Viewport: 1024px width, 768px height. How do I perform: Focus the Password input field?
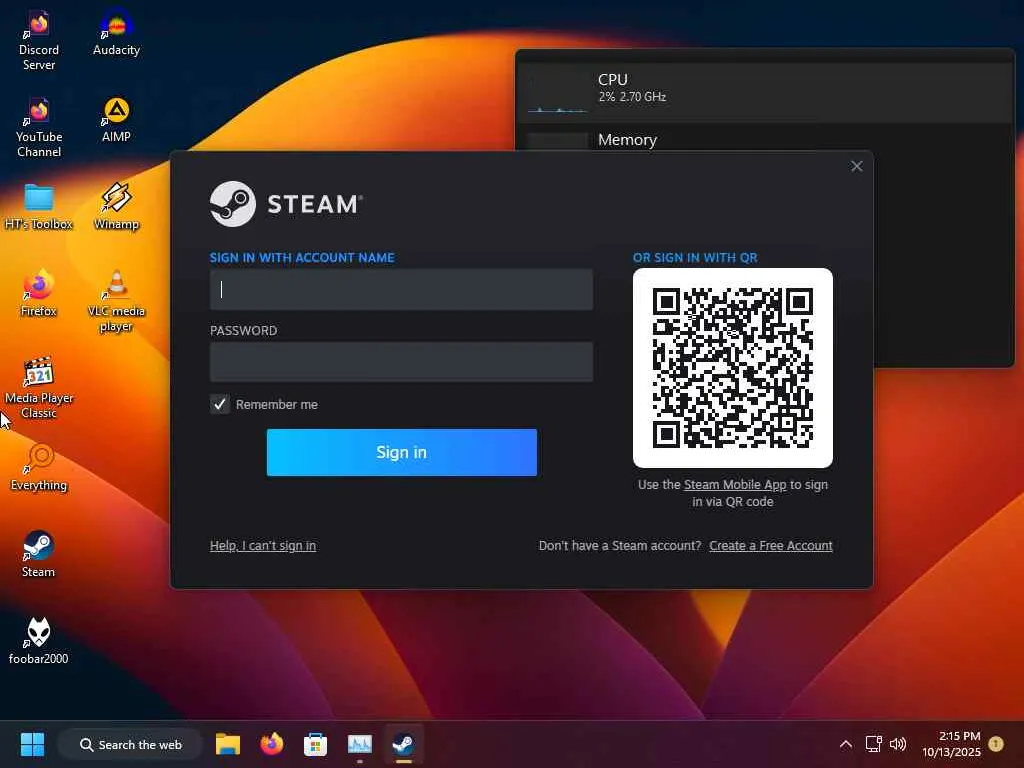401,362
